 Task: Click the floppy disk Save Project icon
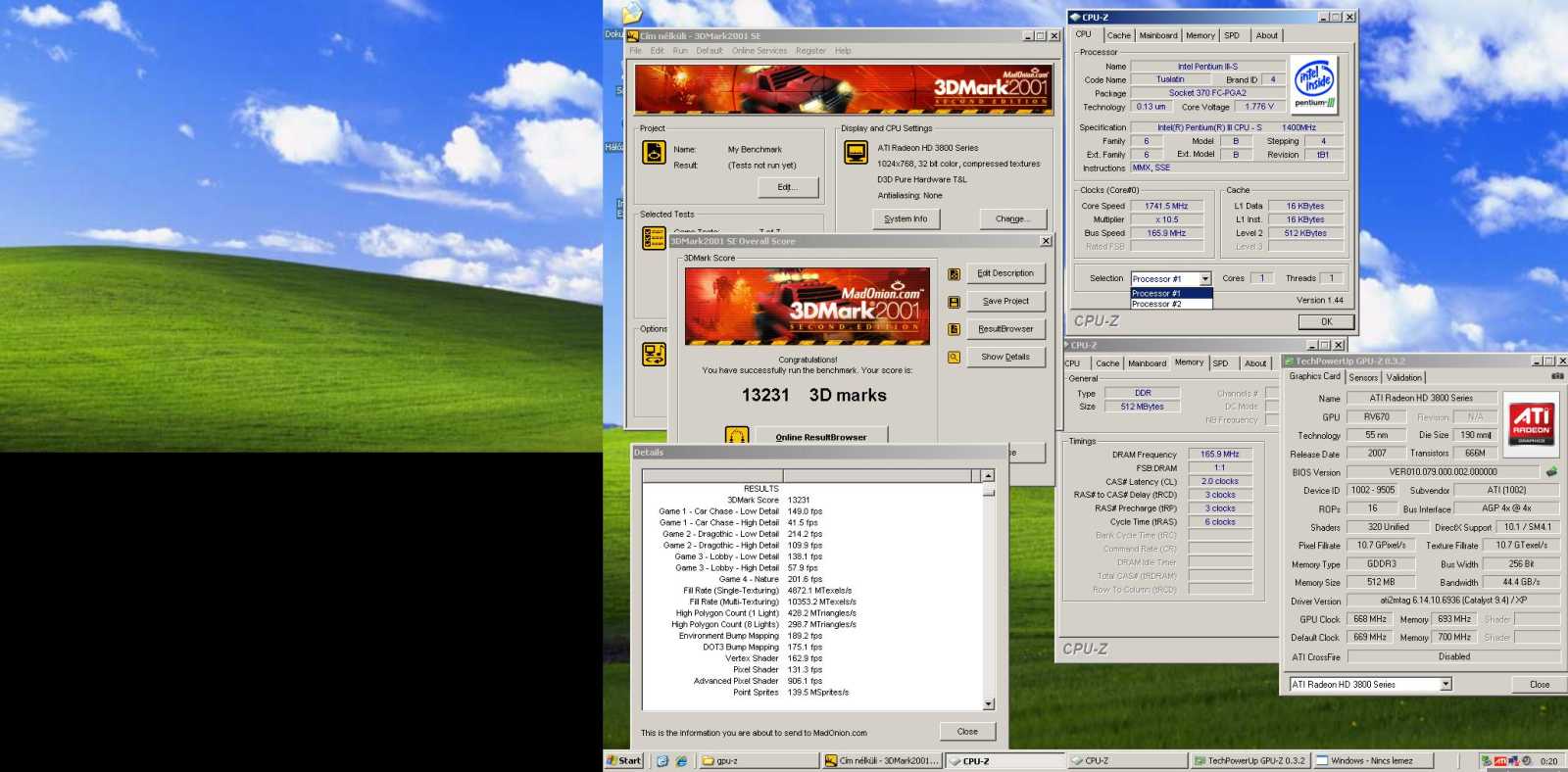[954, 302]
